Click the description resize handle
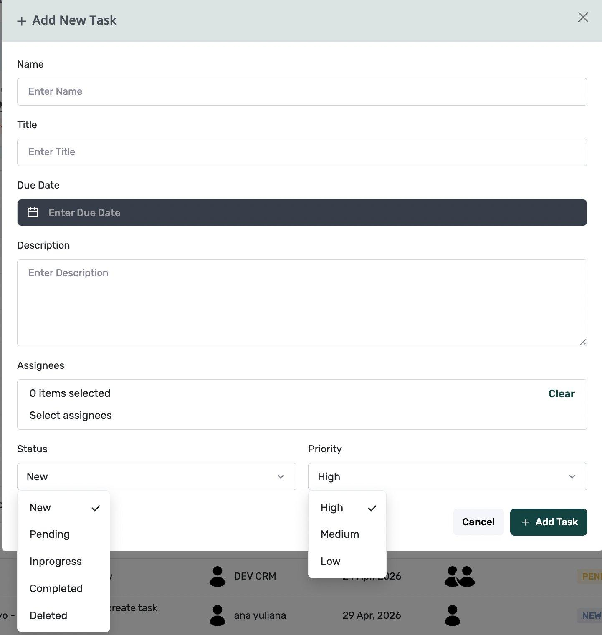This screenshot has width=602, height=635. 583,342
